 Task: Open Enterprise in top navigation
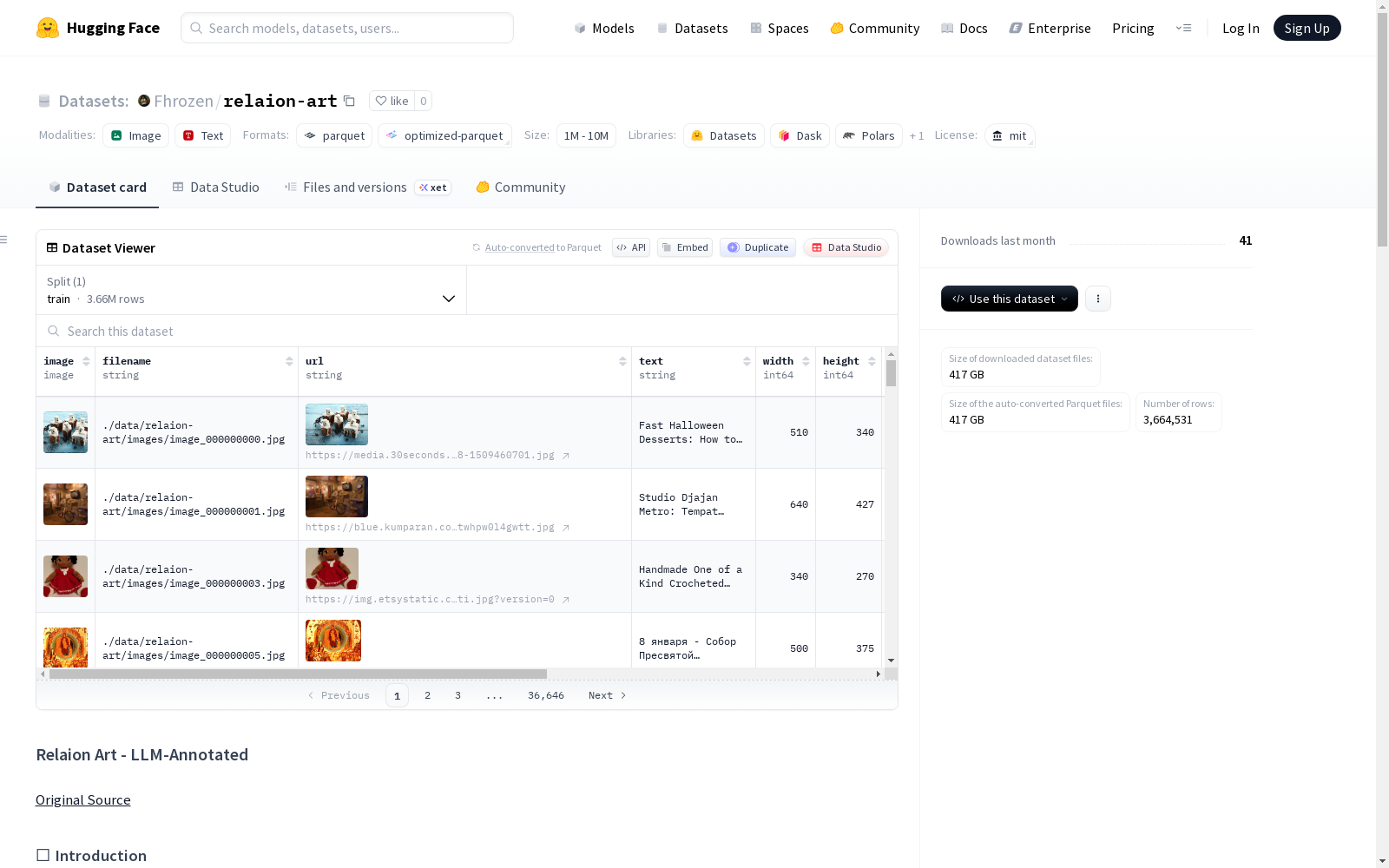tap(1050, 28)
